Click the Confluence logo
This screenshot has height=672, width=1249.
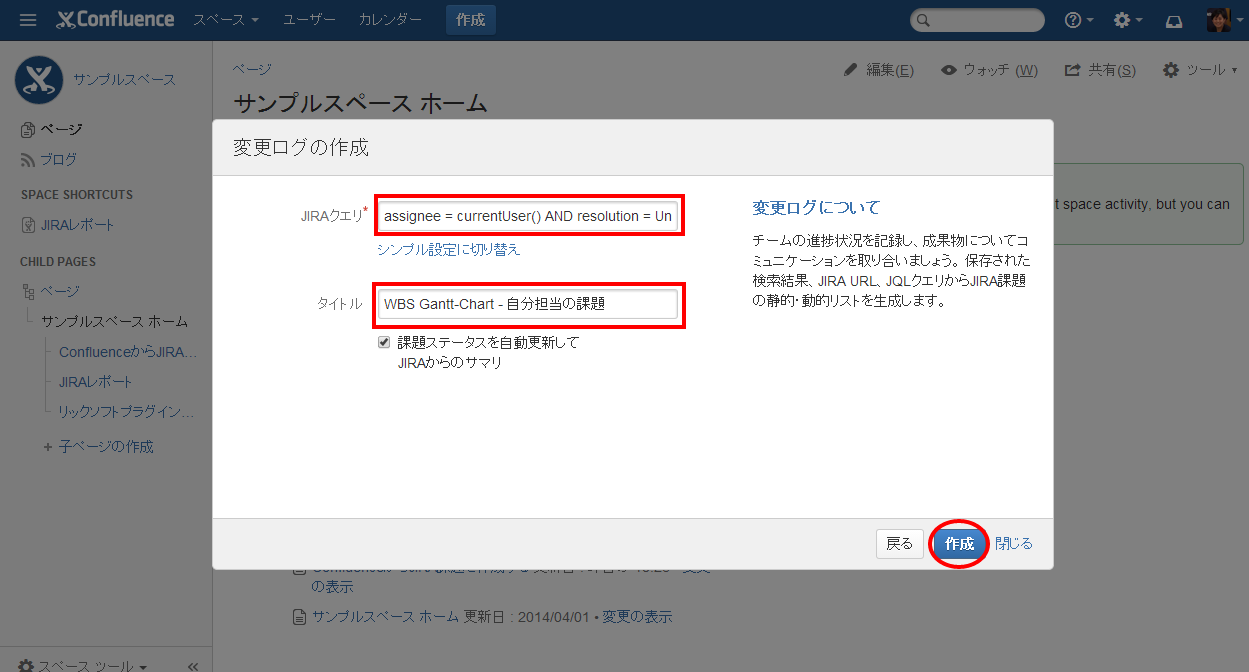pyautogui.click(x=115, y=20)
